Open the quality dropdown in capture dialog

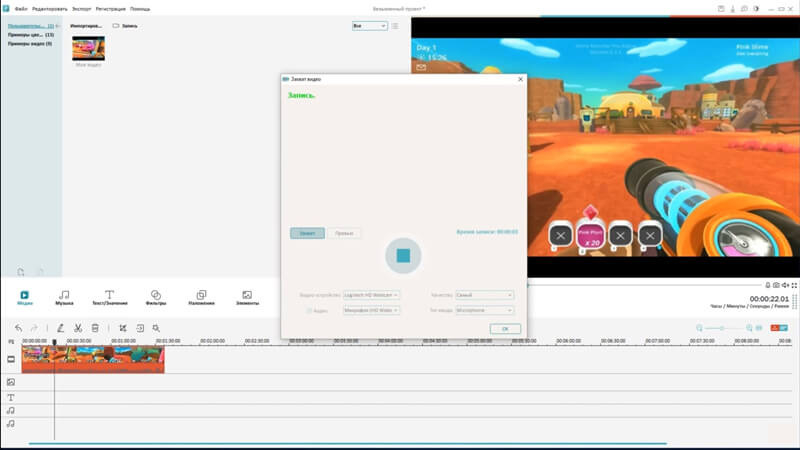tap(484, 295)
